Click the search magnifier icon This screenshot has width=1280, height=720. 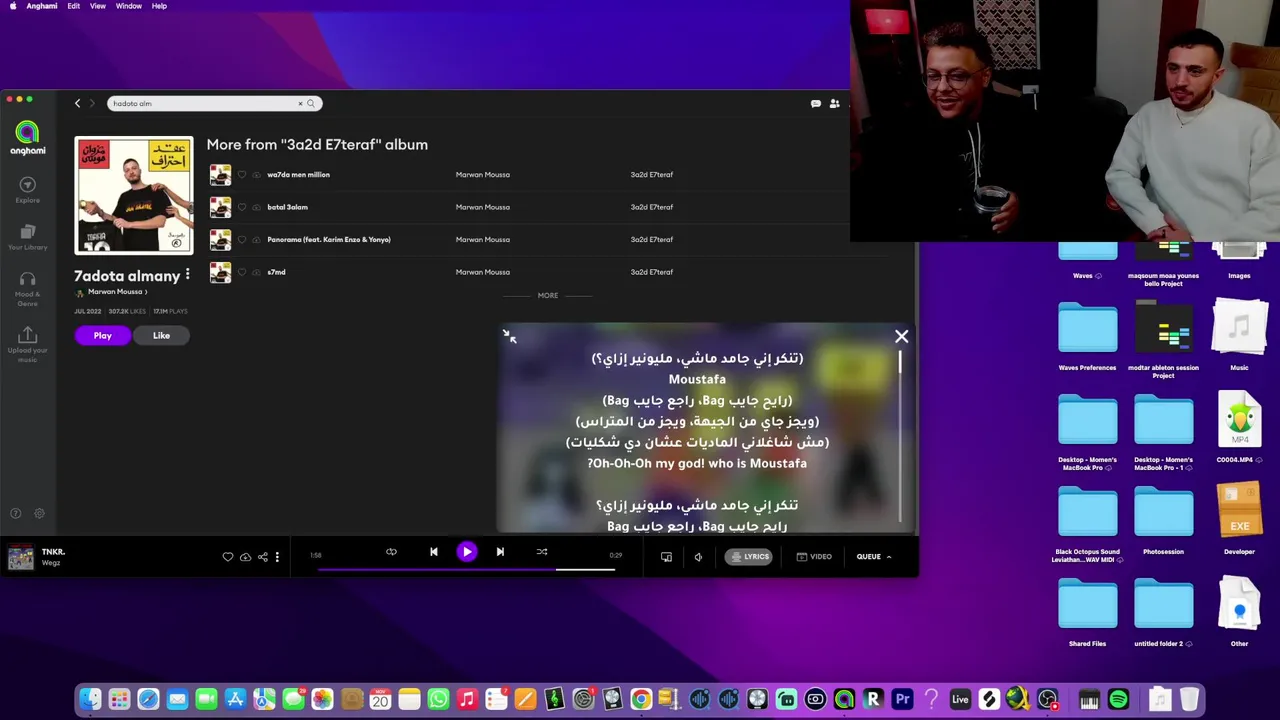[x=311, y=103]
